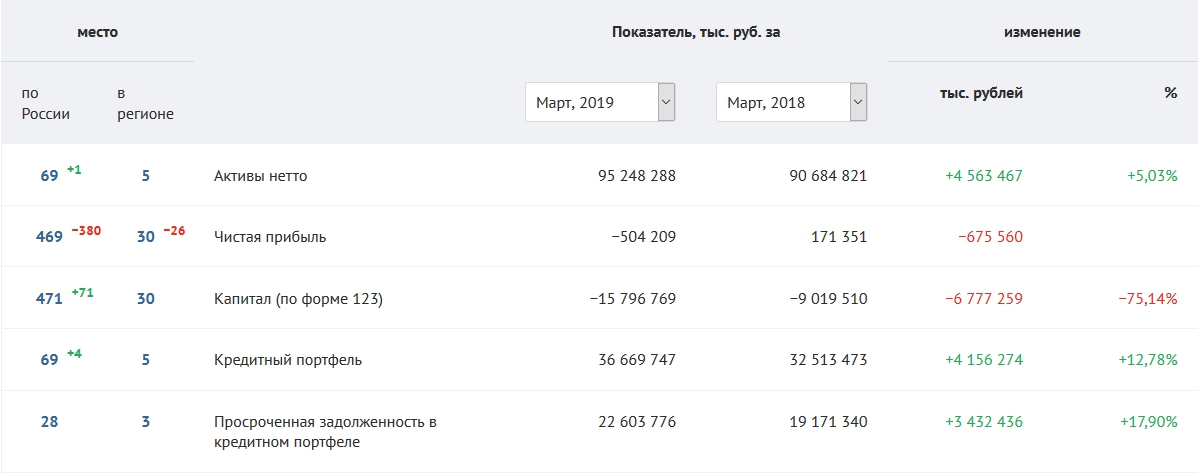Click Russia rank 28 for Просроченная задолженность
Viewport: 1198px width, 475px height.
click(49, 422)
